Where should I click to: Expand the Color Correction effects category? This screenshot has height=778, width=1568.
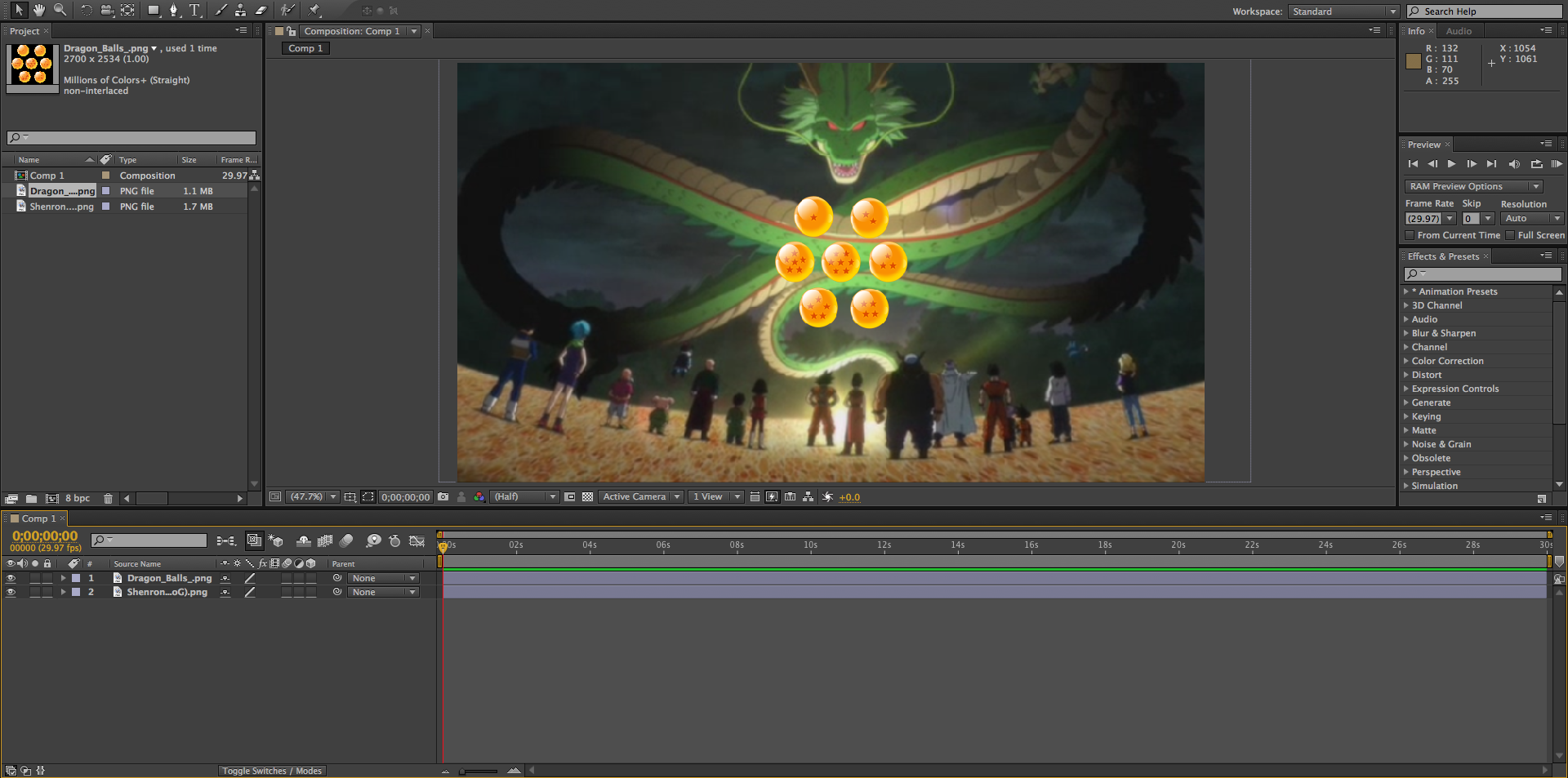tap(1406, 361)
